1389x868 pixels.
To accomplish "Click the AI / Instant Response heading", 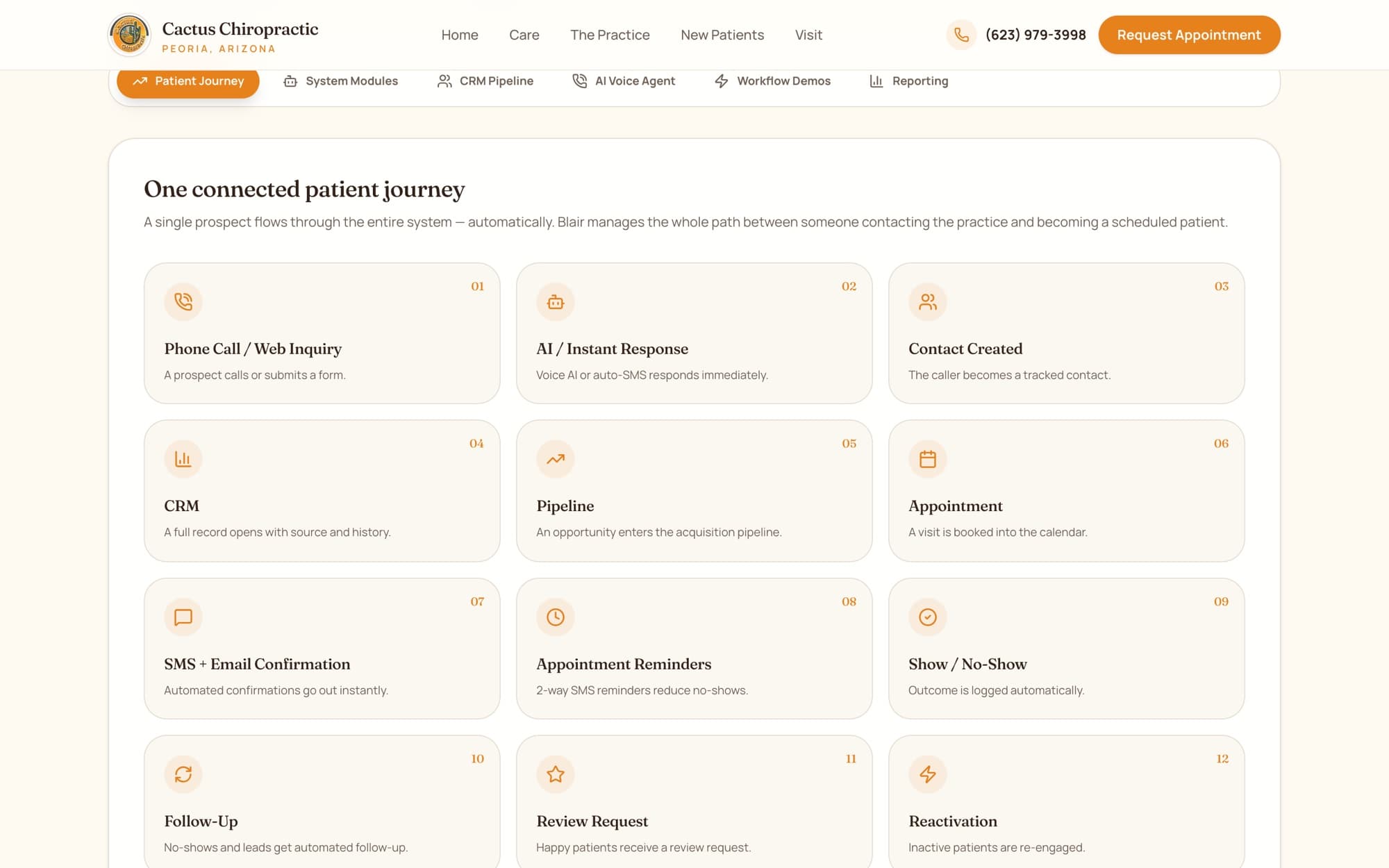I will point(613,349).
